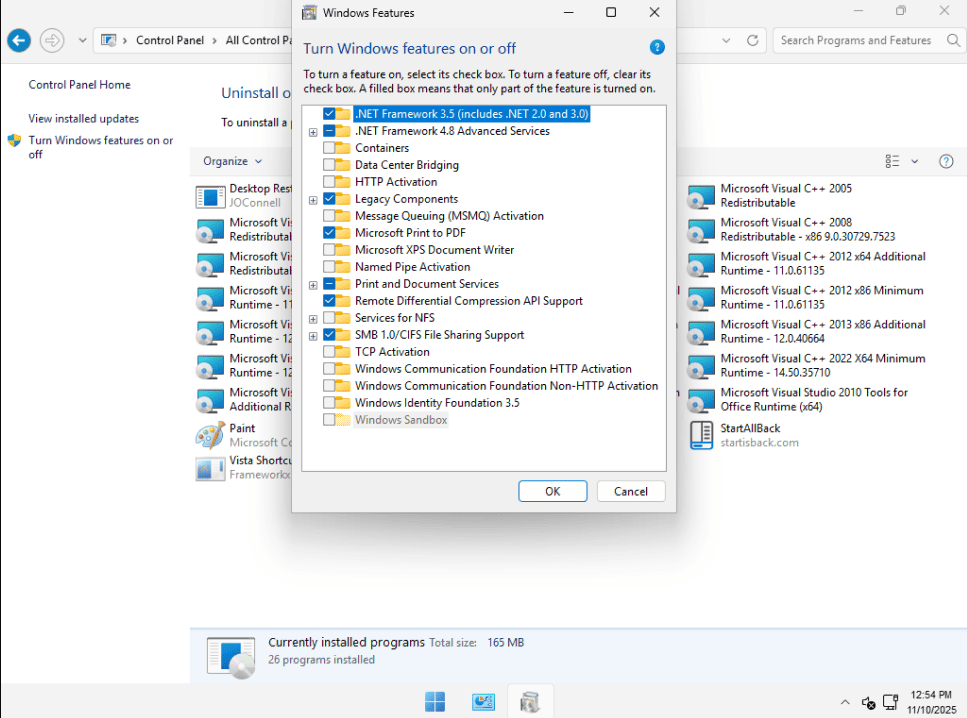Enable Windows Identity Foundation 3.5 checkbox

(x=329, y=402)
